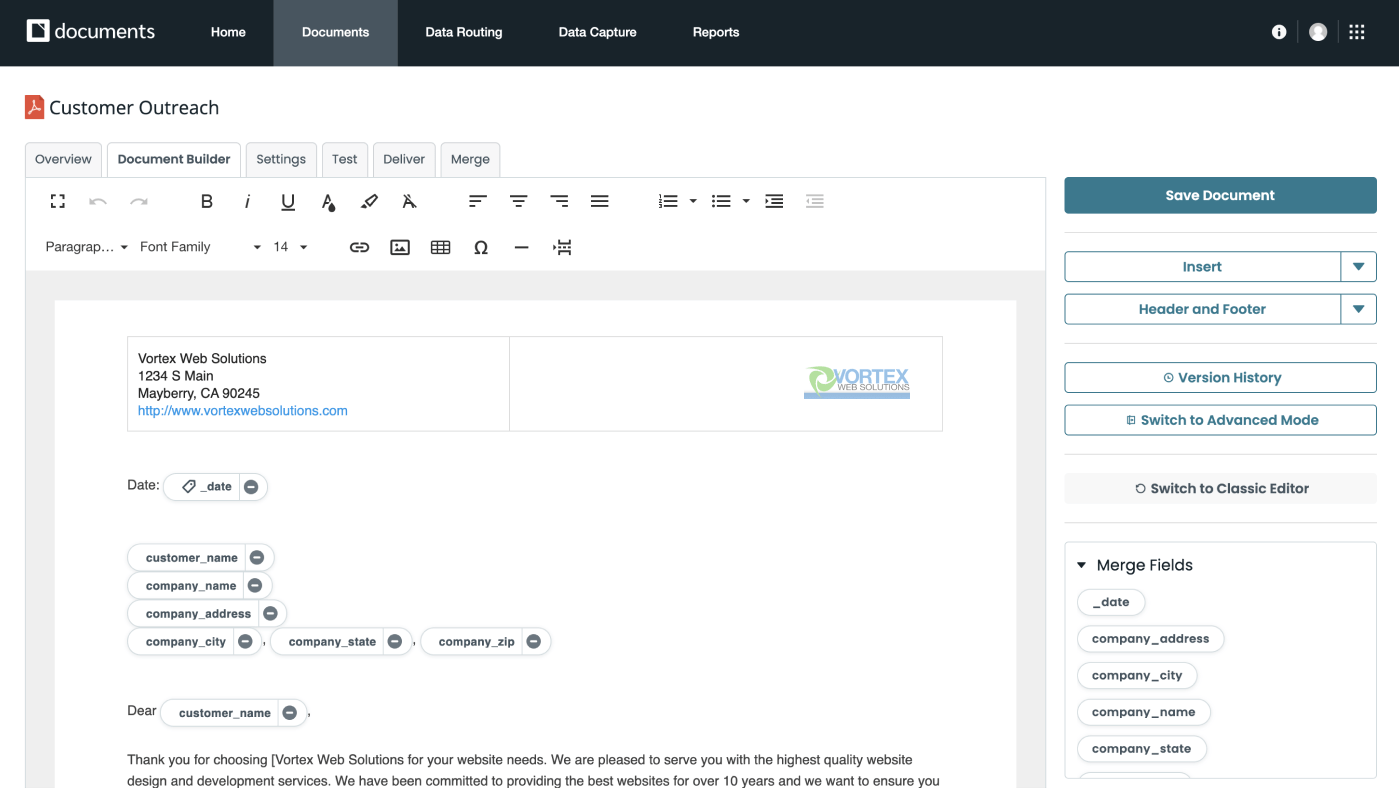
Task: Apply italic formatting
Action: (x=247, y=201)
